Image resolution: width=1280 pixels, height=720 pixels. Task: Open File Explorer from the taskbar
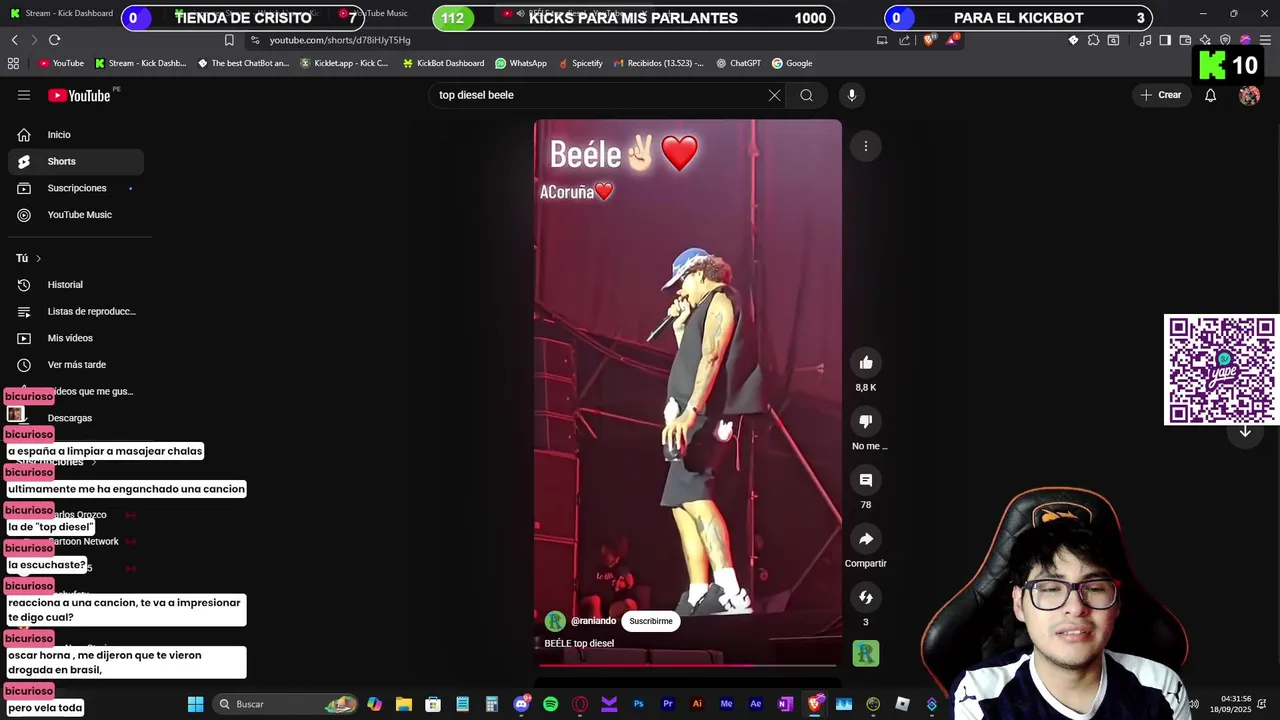coord(404,704)
